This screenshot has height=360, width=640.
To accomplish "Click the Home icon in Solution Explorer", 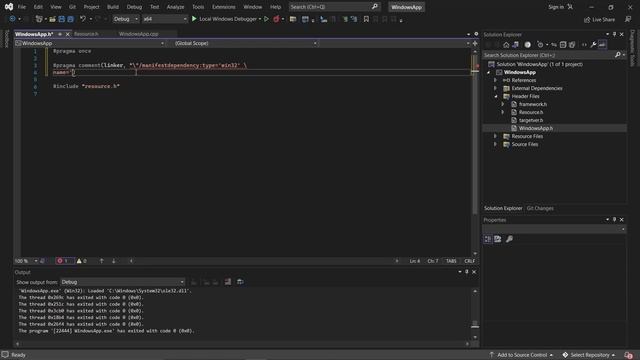I will [506, 45].
